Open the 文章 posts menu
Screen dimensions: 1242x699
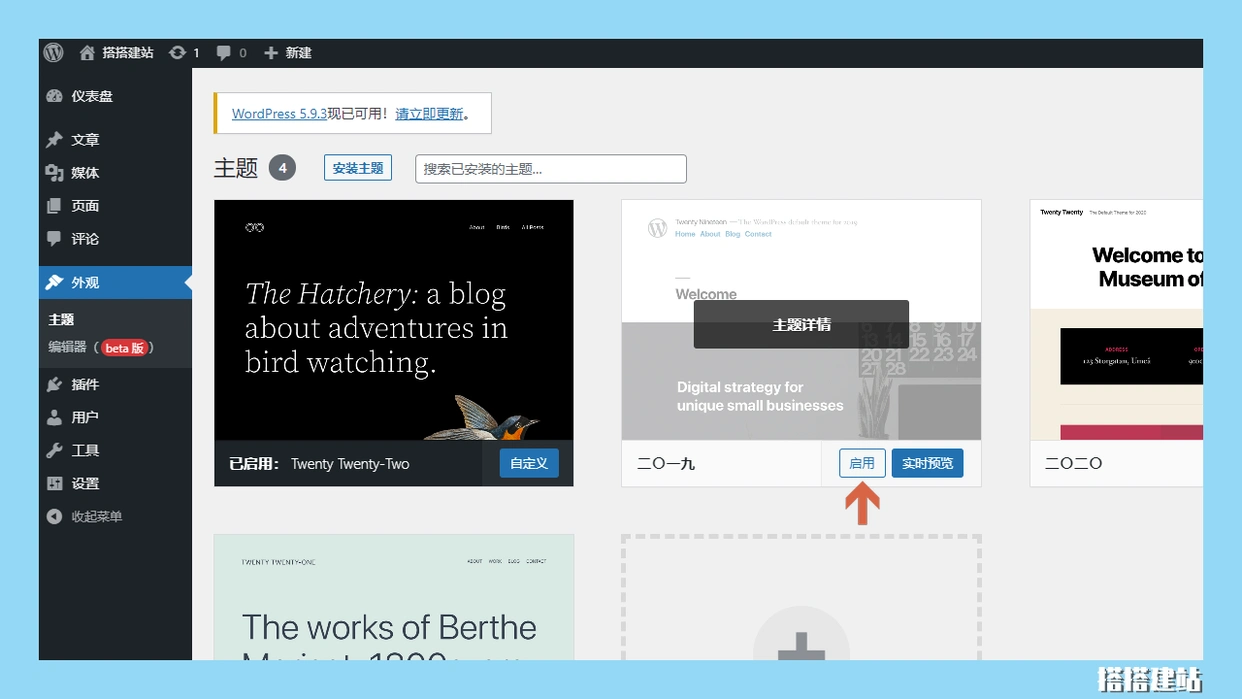85,140
